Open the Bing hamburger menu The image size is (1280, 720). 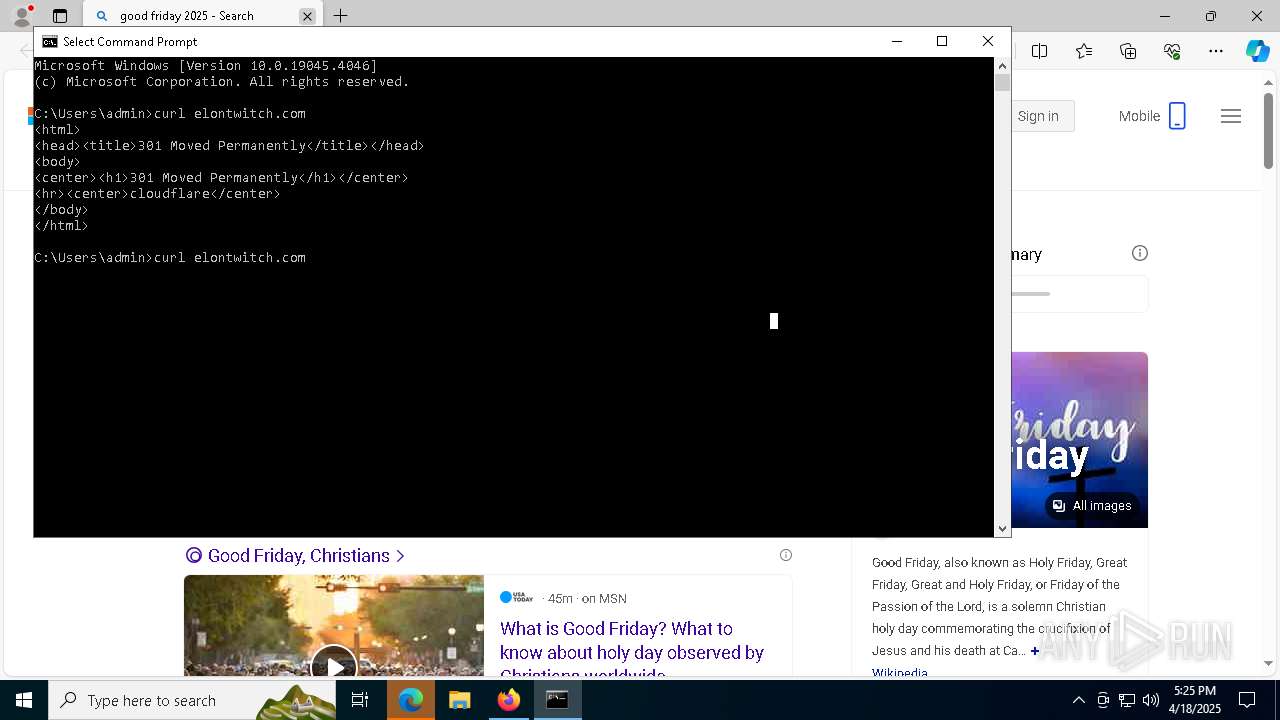click(1231, 116)
